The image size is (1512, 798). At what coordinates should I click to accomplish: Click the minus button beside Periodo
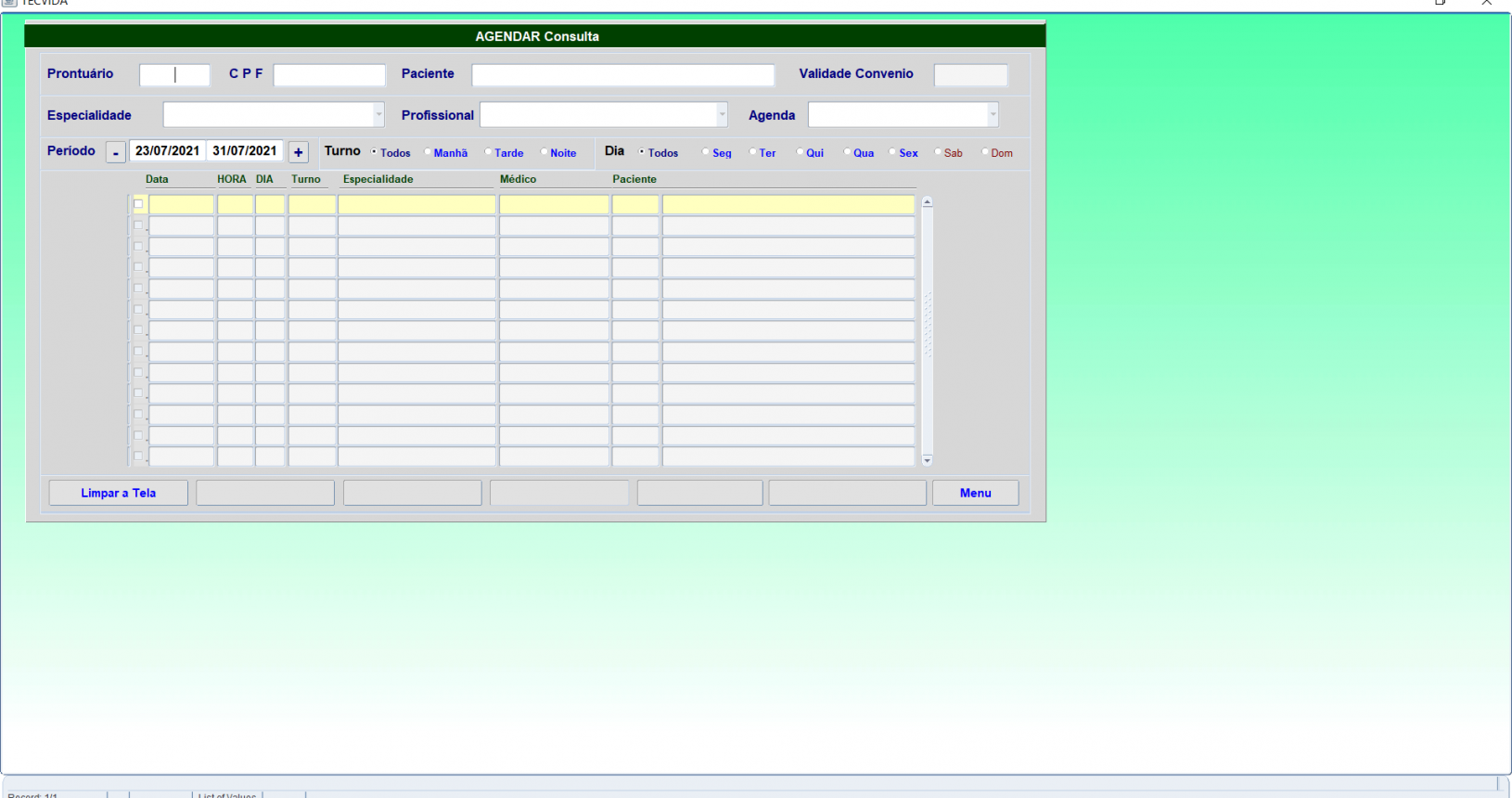(115, 153)
